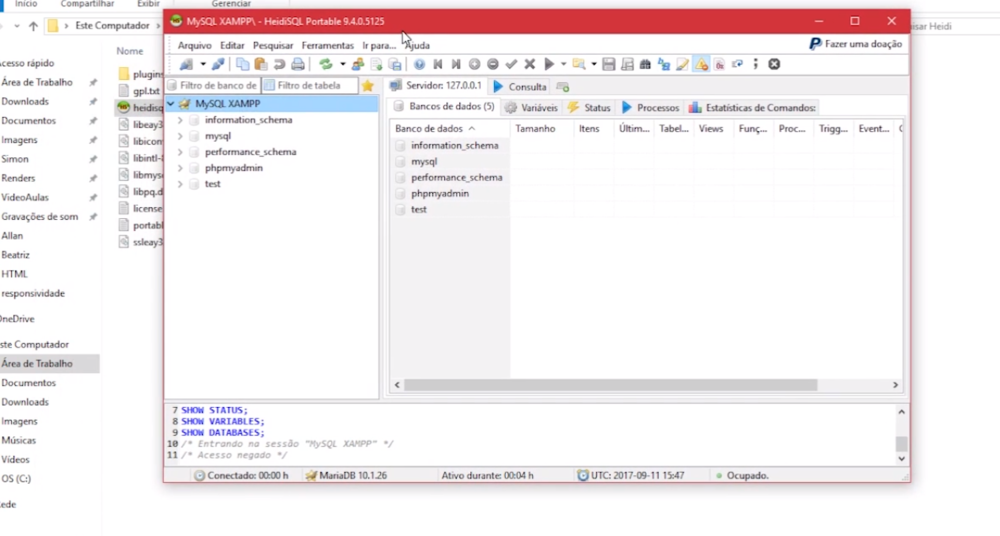Open the Editar menu

coord(232,45)
